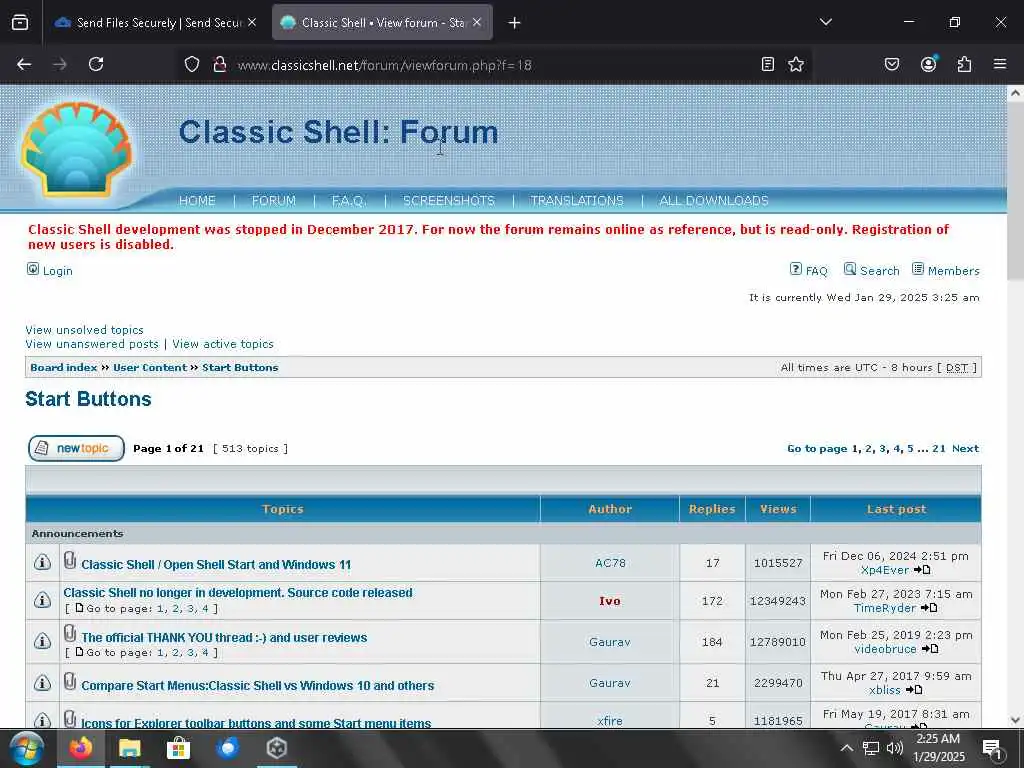The width and height of the screenshot is (1024, 768).
Task: Reload the page with refresh icon
Action: point(96,64)
